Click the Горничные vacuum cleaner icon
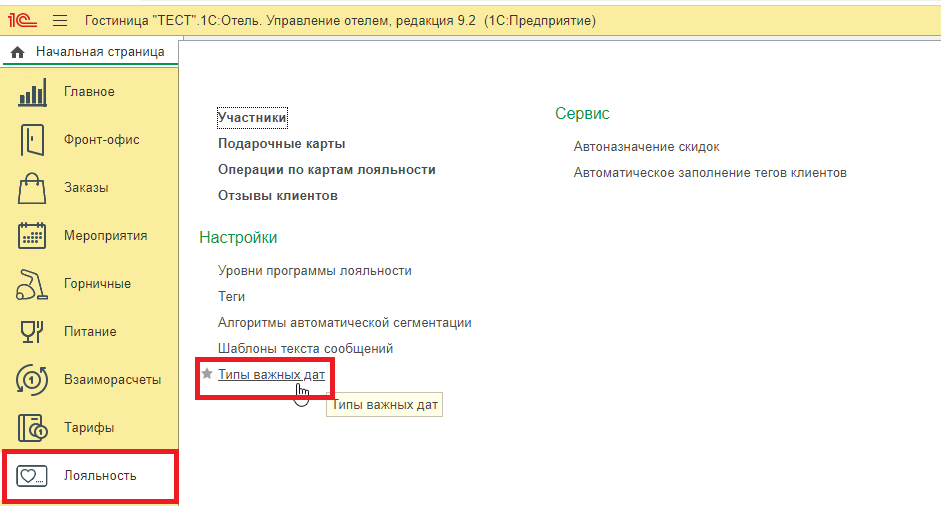941x506 pixels. [x=32, y=284]
